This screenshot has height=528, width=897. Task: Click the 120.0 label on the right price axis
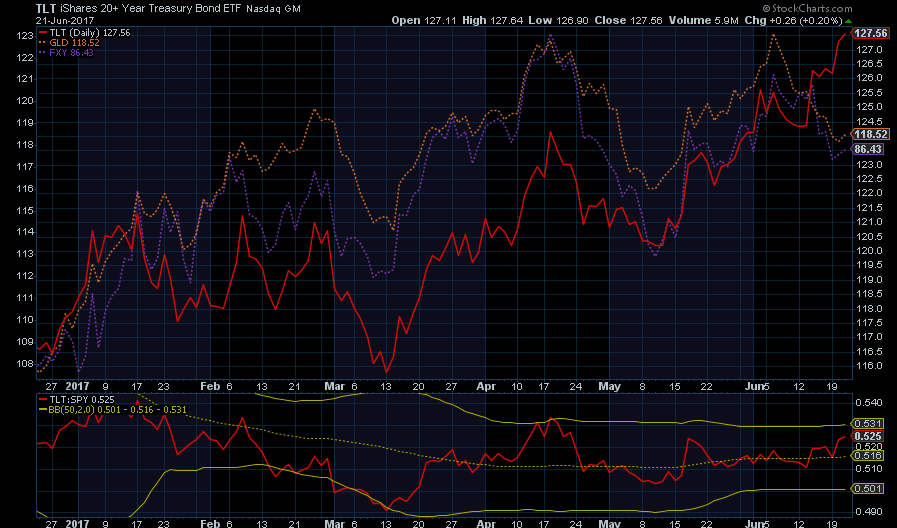pyautogui.click(x=868, y=251)
